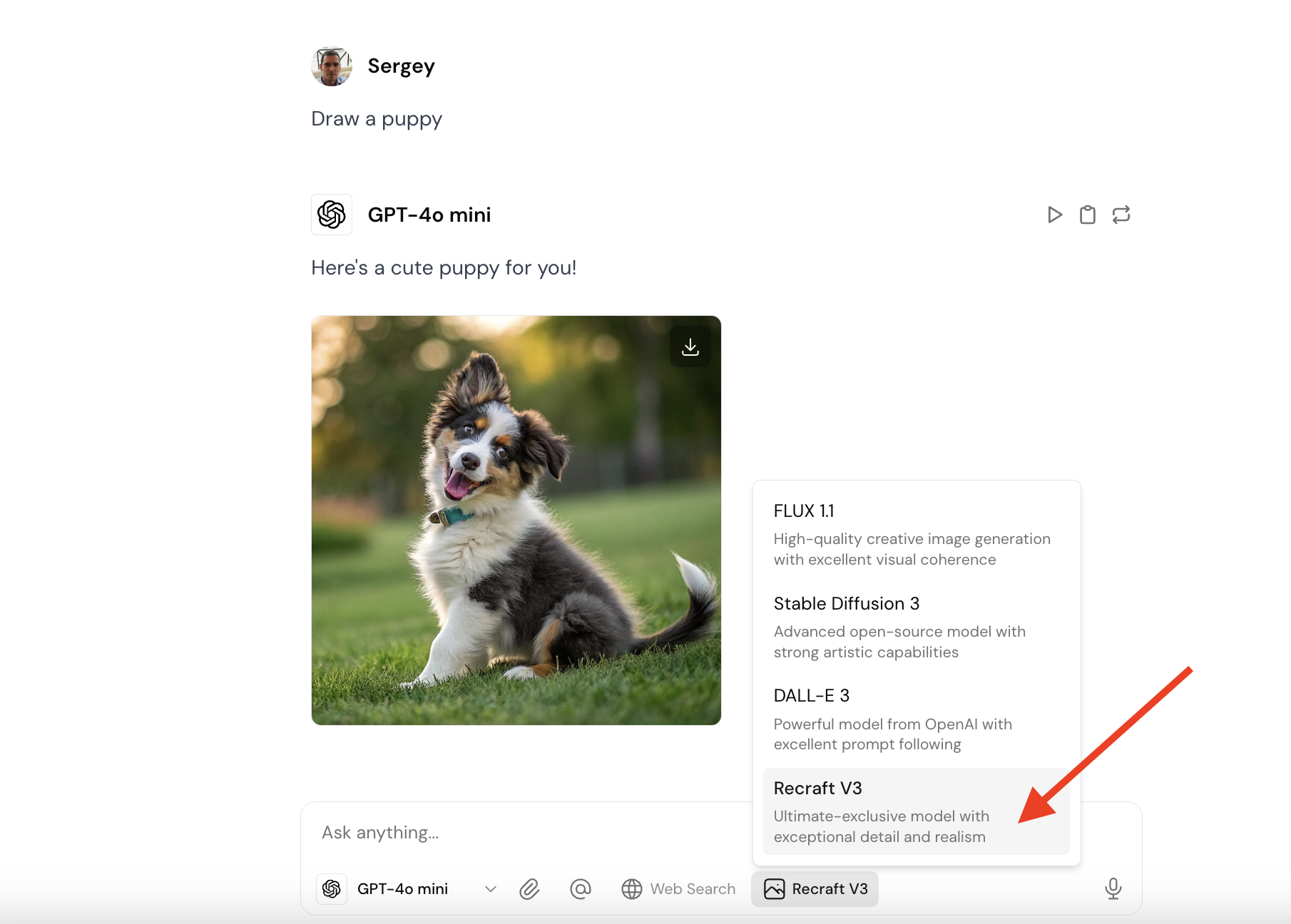Screen dimensions: 1291x924
Task: Open the GPT-4o mini model selector
Action: click(402, 889)
